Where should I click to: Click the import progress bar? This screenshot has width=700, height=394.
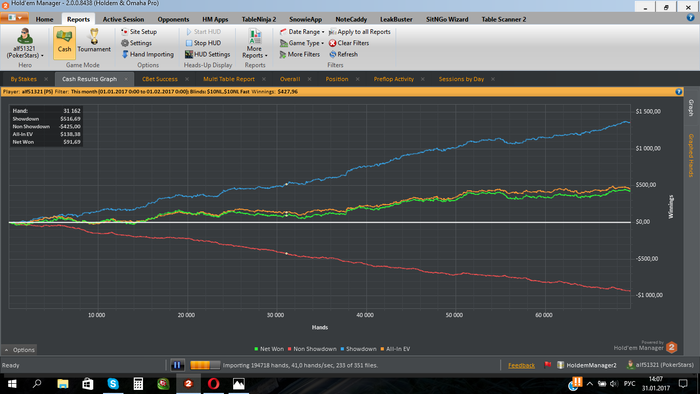click(205, 365)
